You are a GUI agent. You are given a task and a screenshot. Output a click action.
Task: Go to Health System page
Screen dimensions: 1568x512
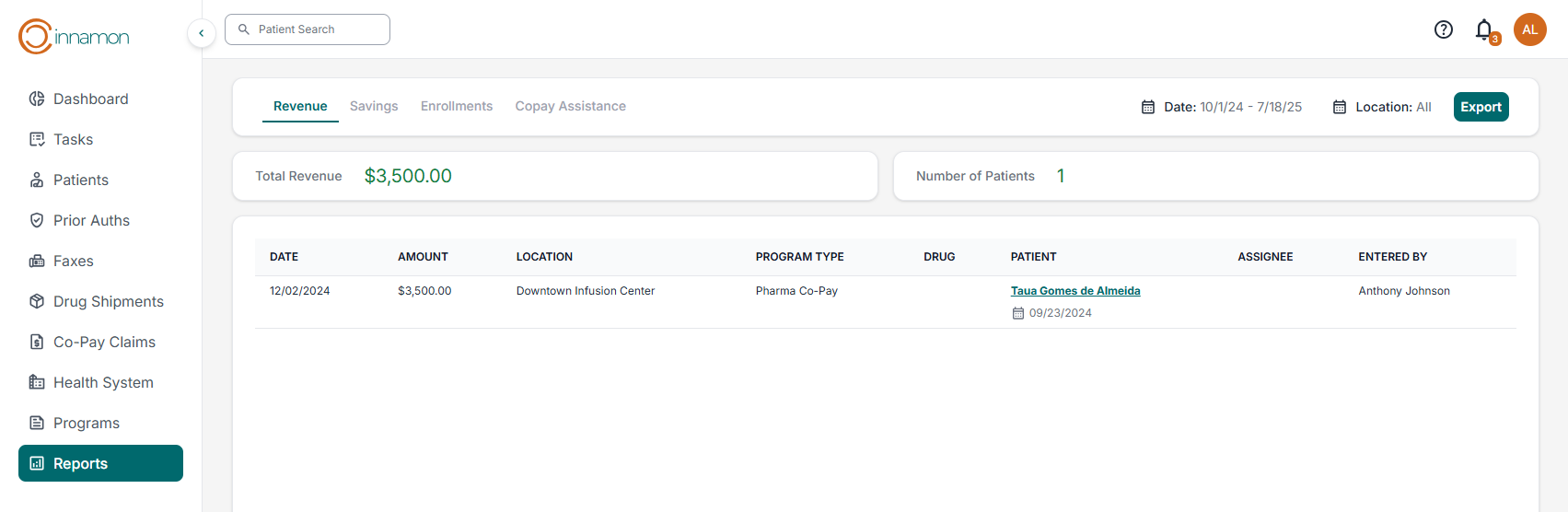tap(103, 382)
